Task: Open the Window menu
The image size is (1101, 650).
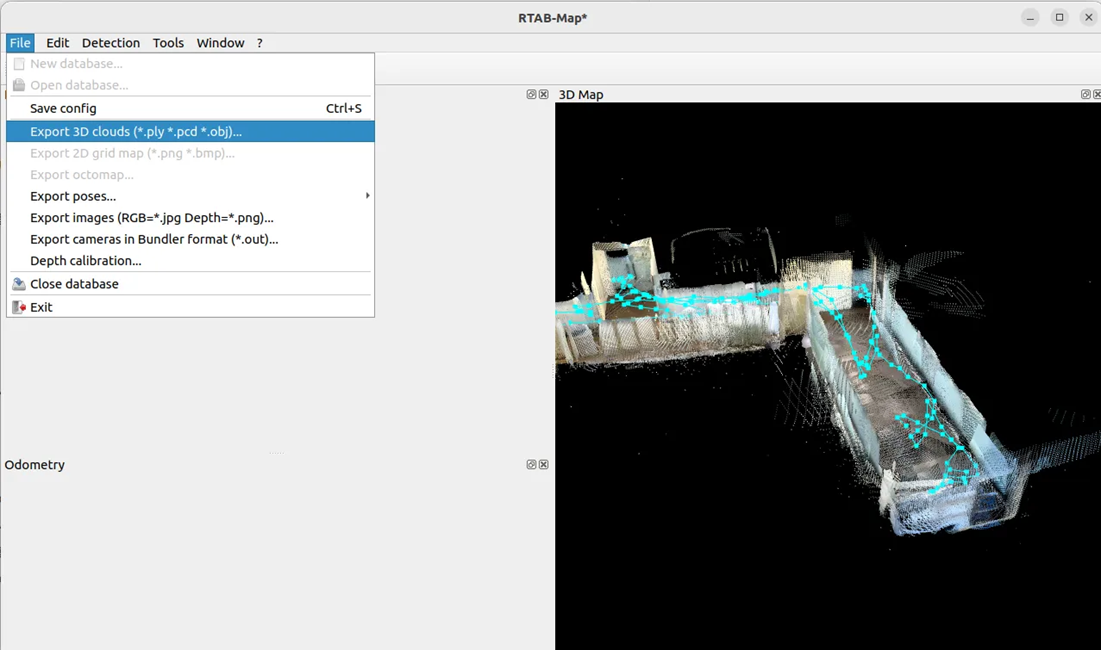Action: coord(220,43)
